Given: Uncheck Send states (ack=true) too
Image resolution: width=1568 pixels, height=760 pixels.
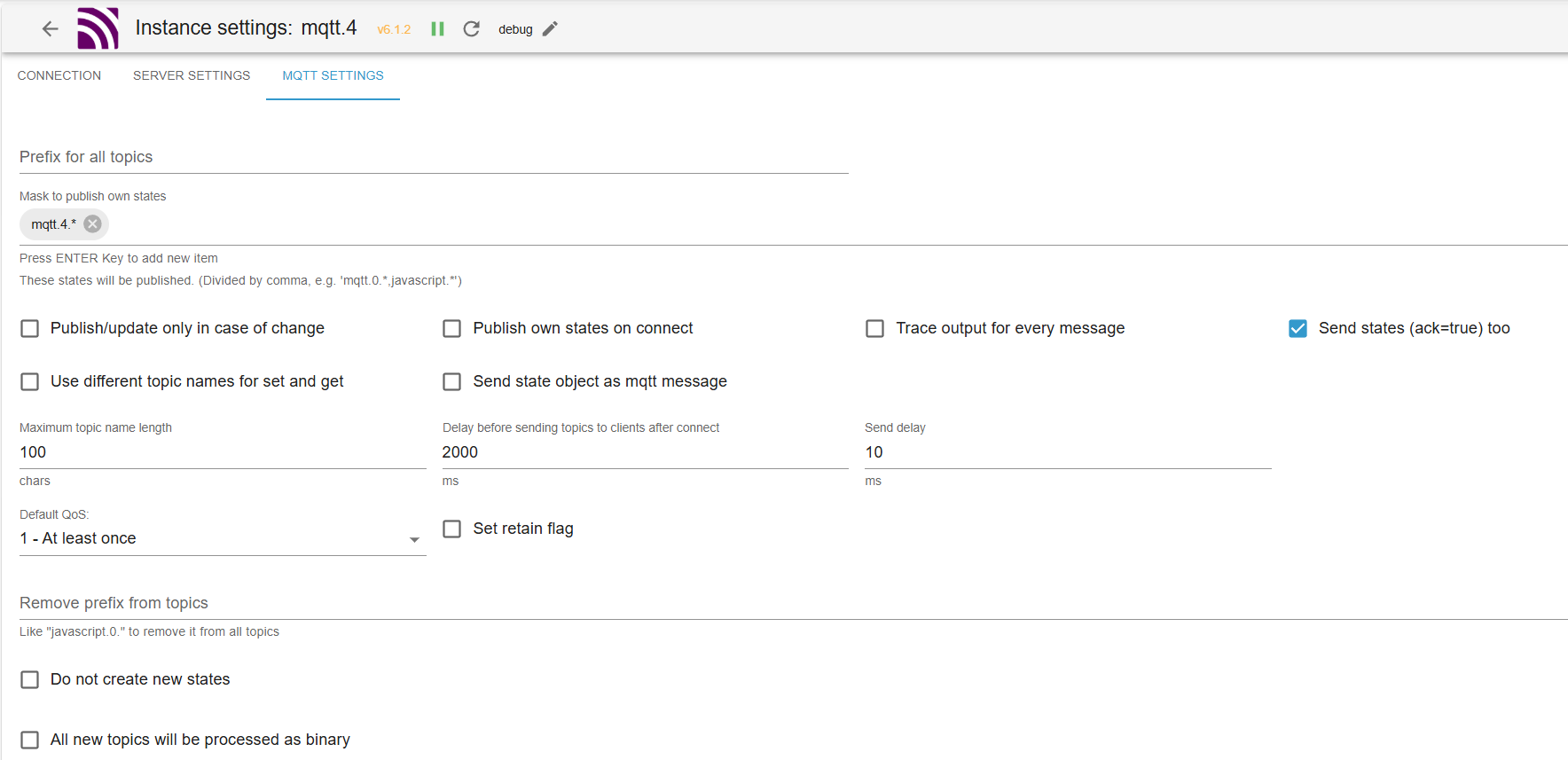Looking at the screenshot, I should coord(1298,329).
